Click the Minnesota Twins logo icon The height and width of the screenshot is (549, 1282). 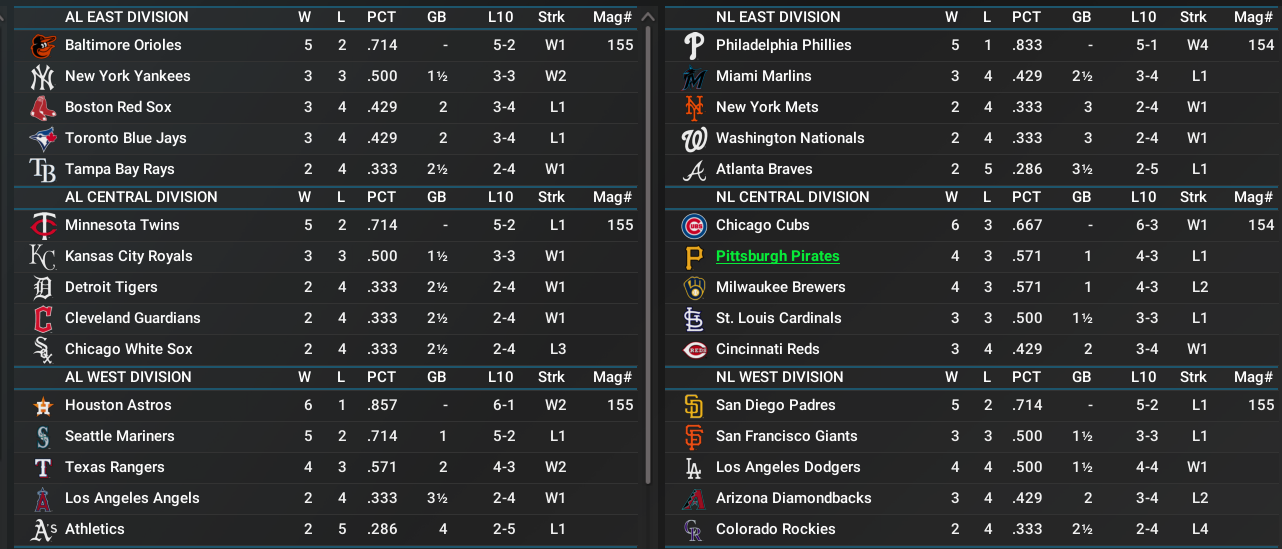[43, 225]
